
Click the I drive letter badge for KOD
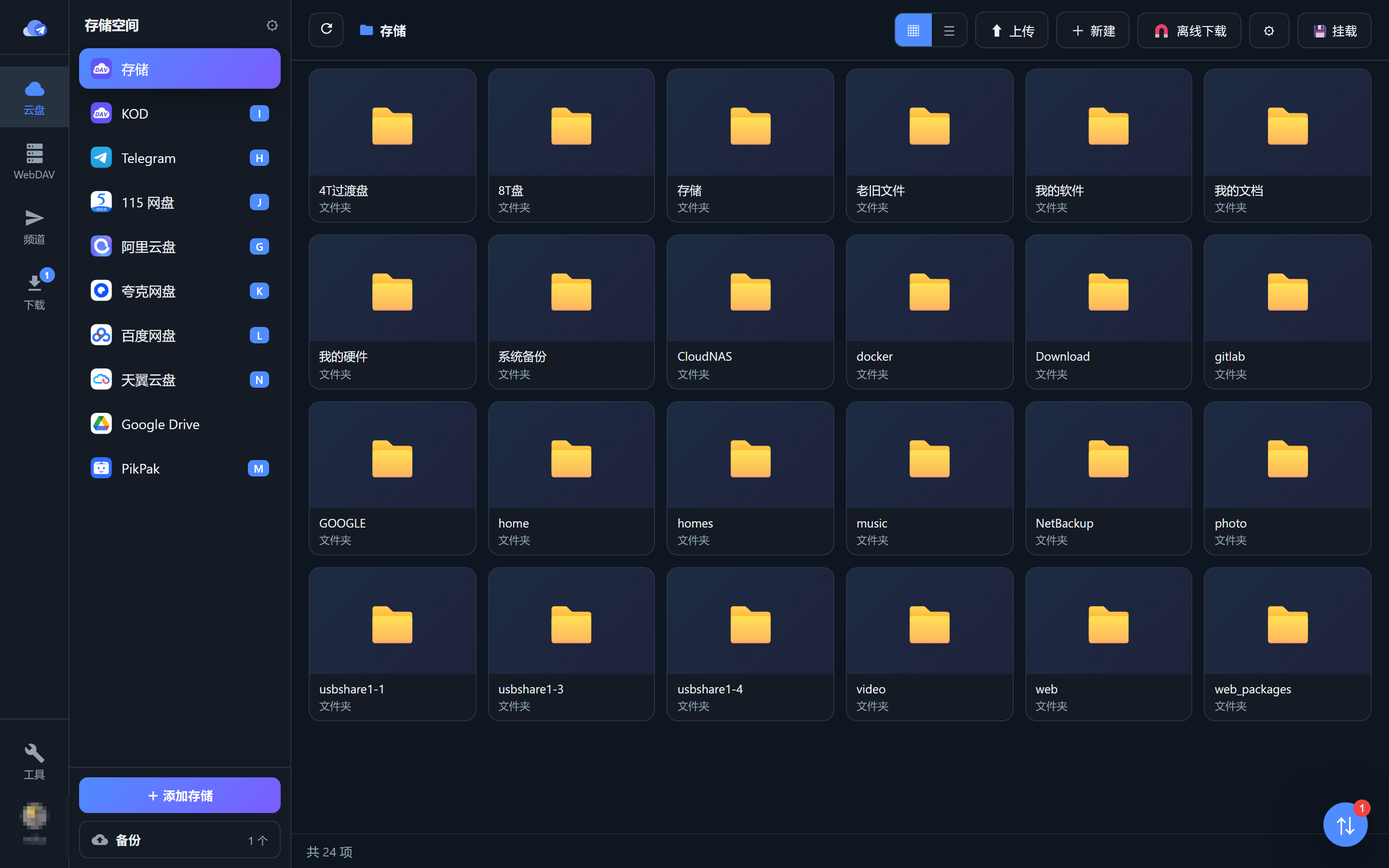259,114
